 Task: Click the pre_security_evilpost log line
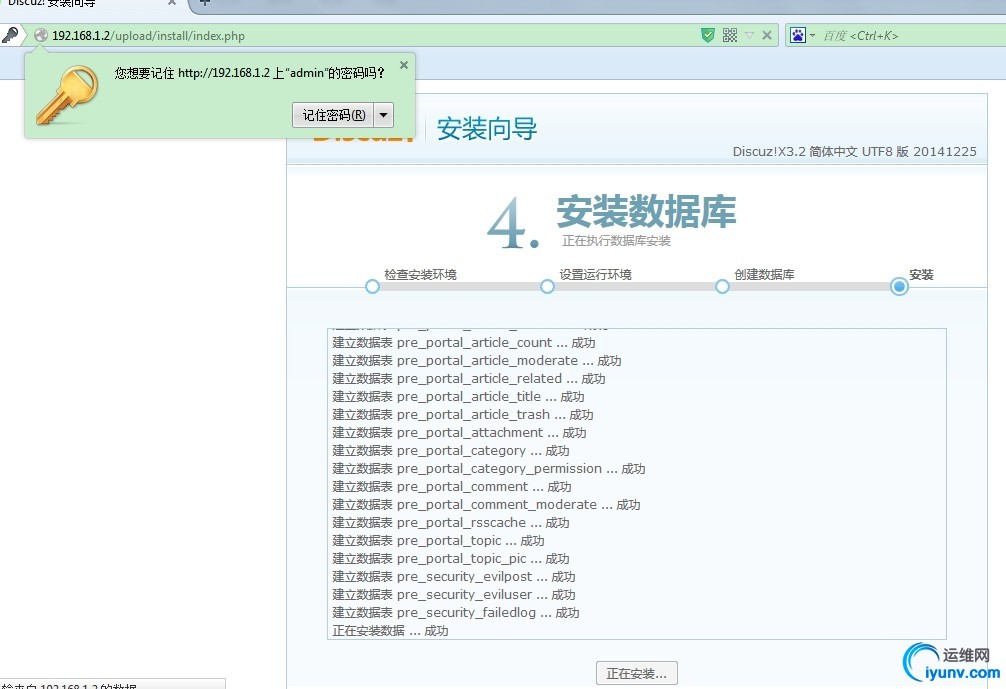454,576
